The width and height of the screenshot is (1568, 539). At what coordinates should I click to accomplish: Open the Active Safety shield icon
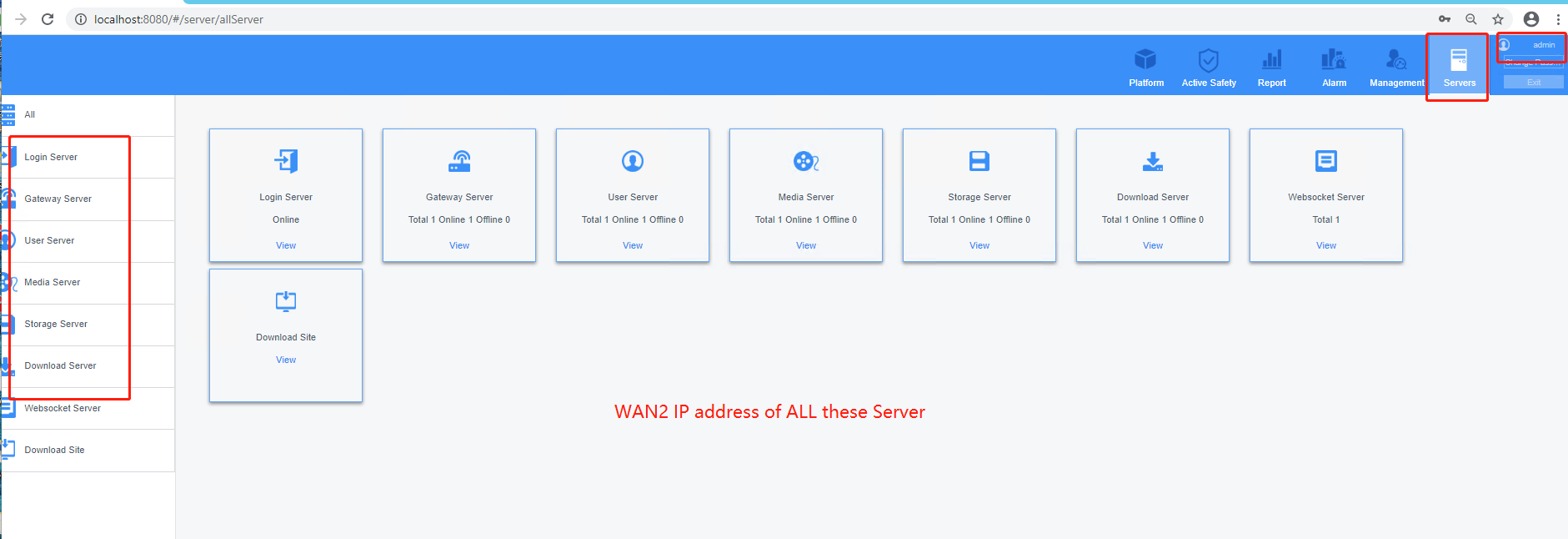[x=1209, y=60]
